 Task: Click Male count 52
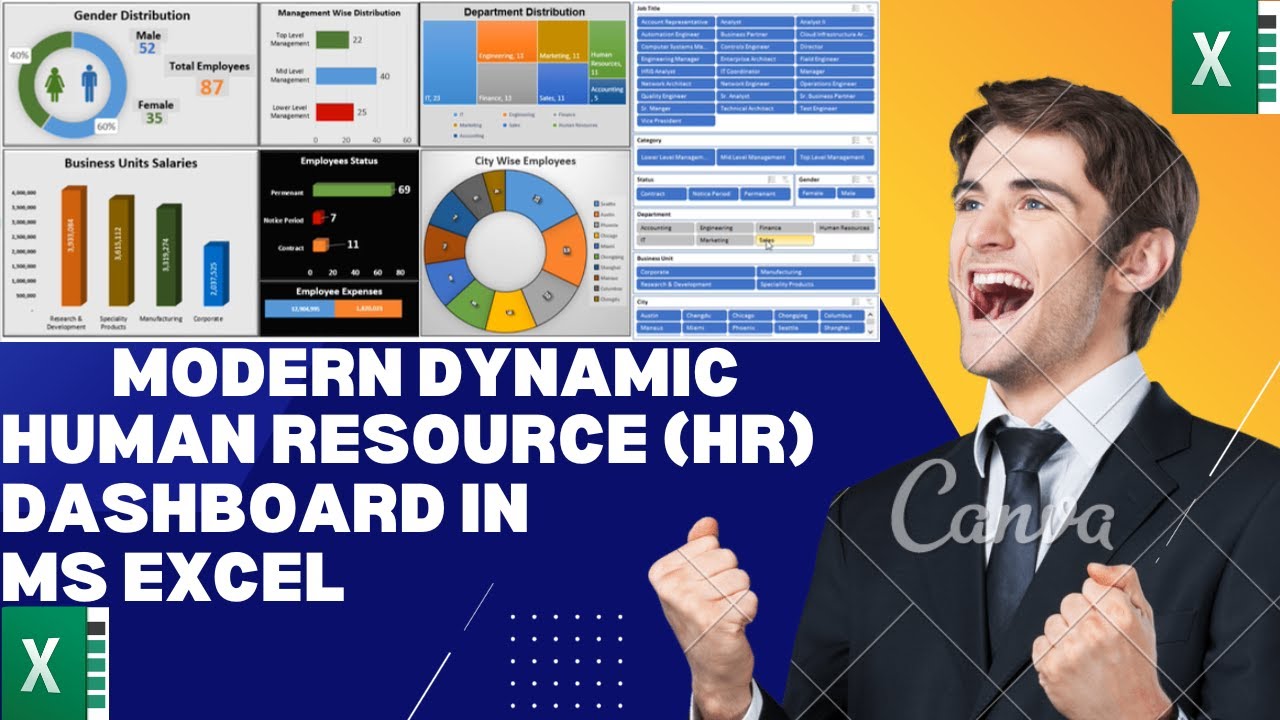[x=147, y=48]
